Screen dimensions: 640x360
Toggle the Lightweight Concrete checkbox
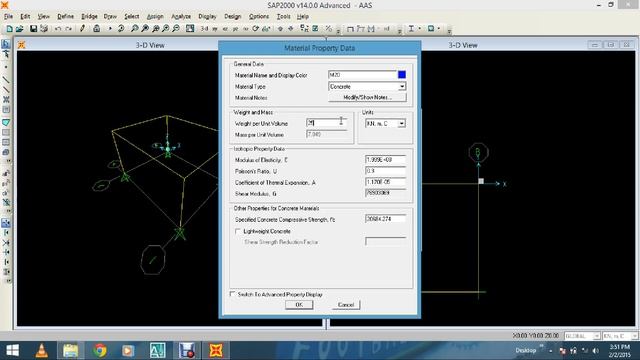click(238, 231)
